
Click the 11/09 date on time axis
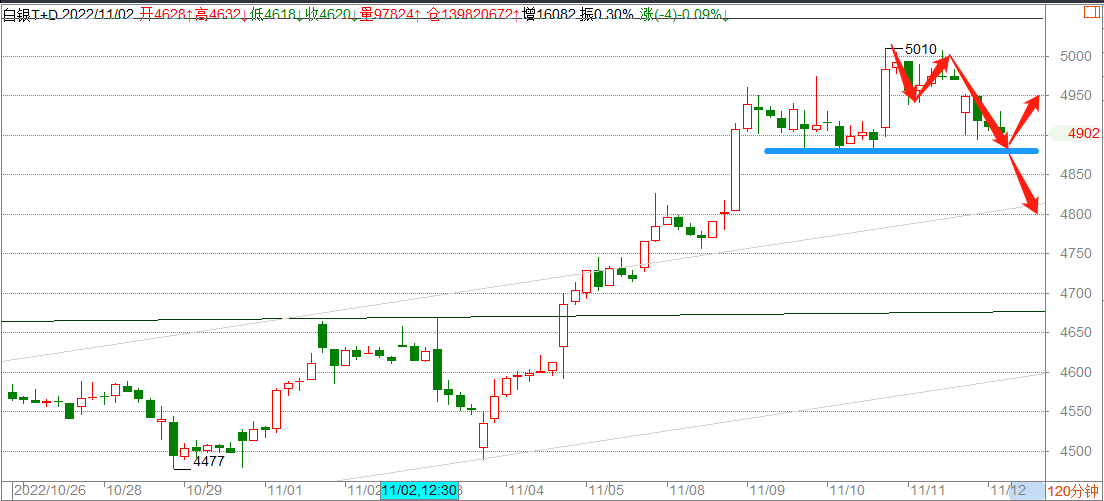(x=767, y=490)
